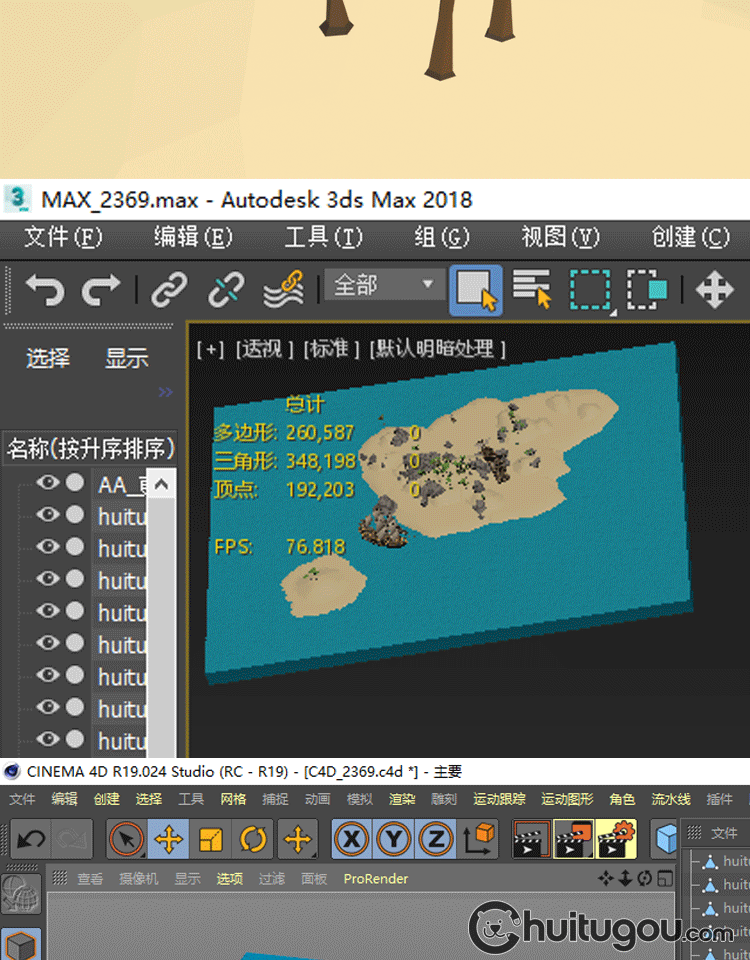
Task: Toggle visibility eye of the AA_ object
Action: click(46, 484)
